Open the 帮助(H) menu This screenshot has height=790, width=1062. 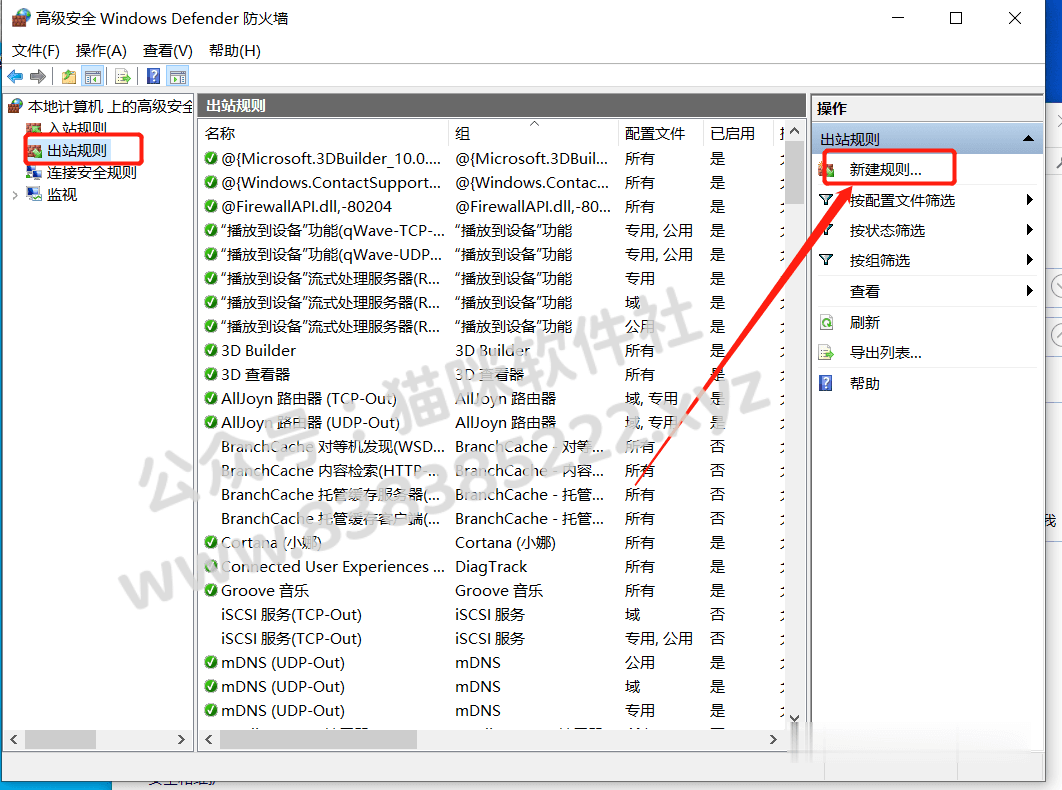[x=234, y=51]
